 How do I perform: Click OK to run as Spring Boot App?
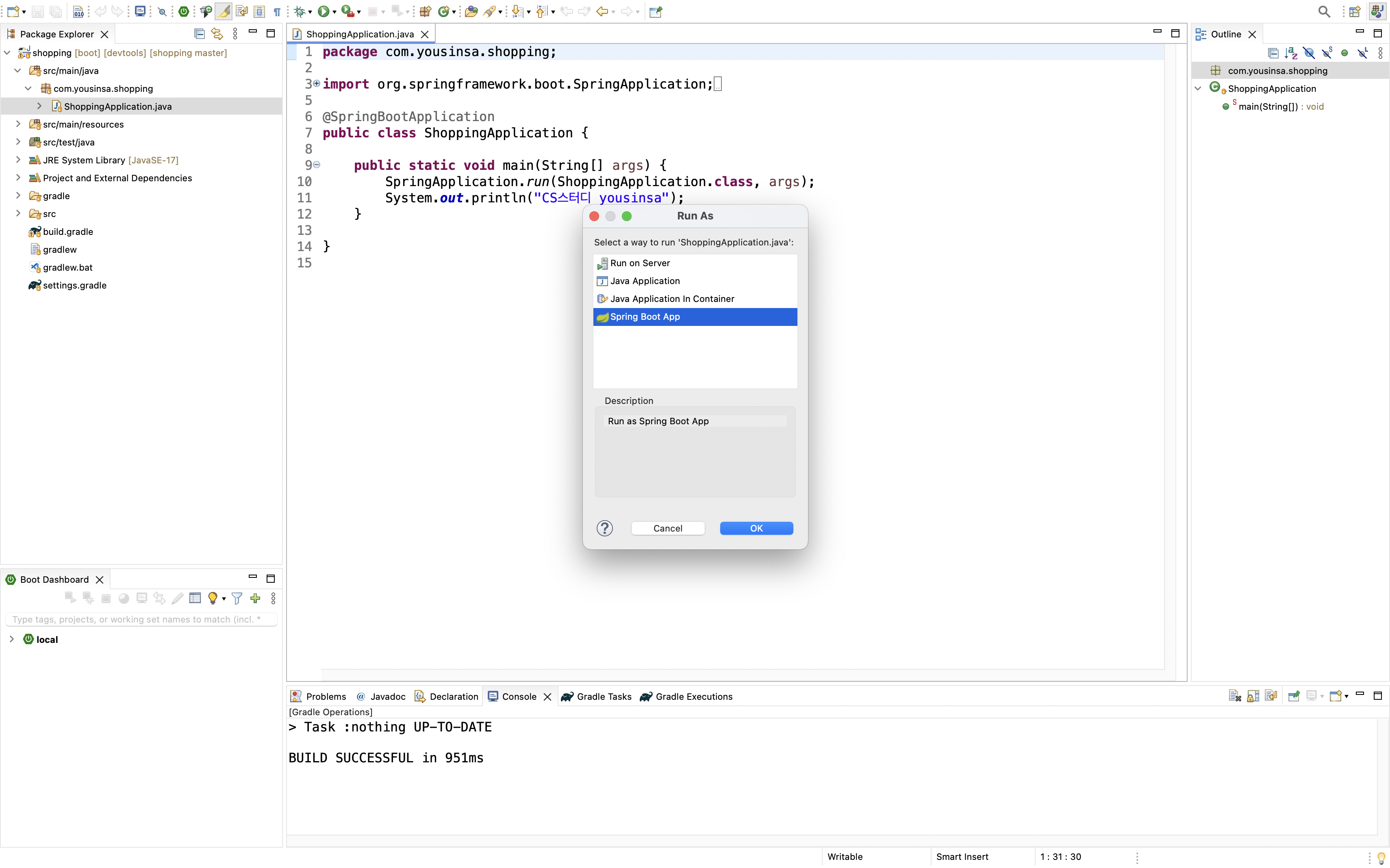[756, 527]
